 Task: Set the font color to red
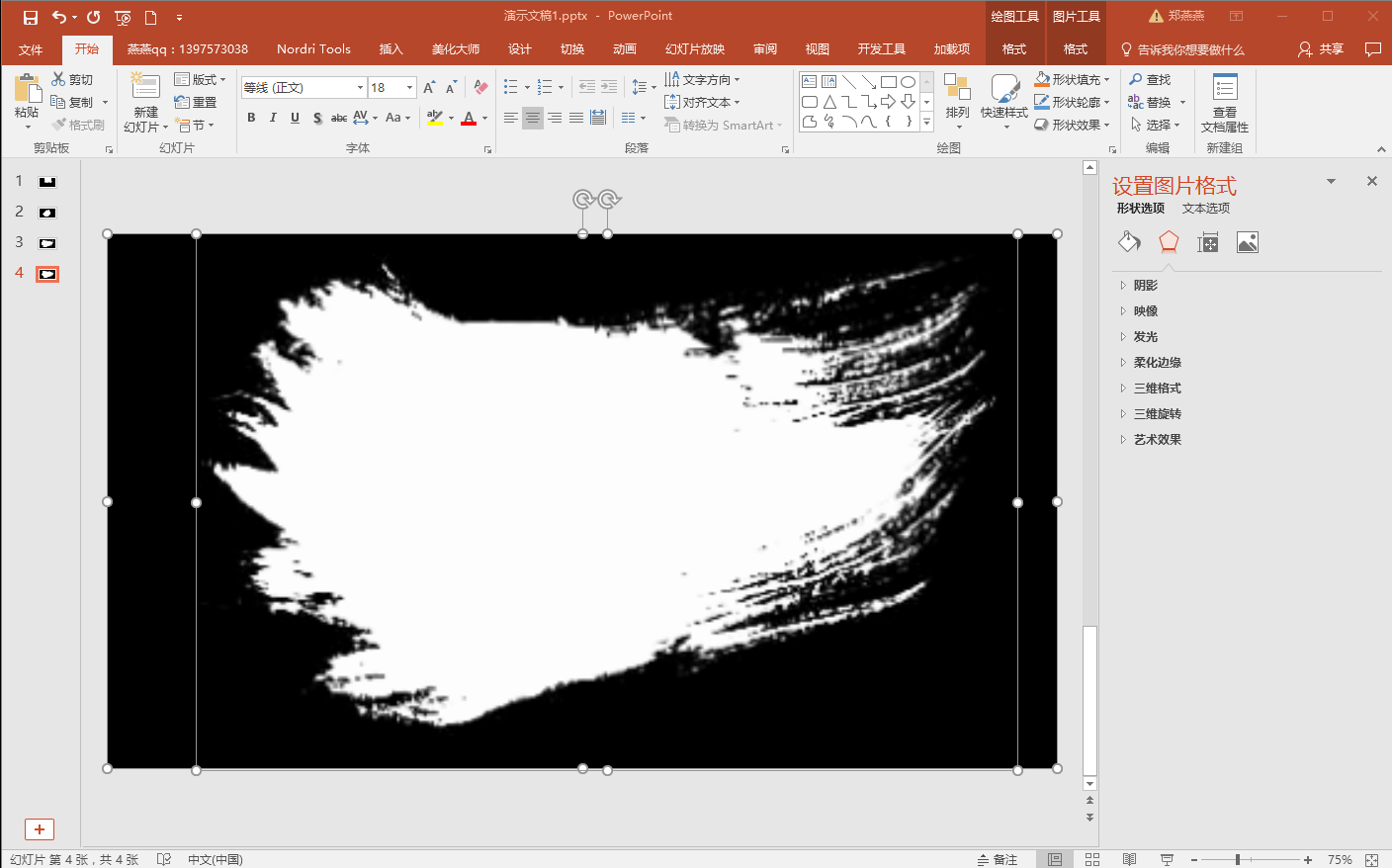click(469, 118)
